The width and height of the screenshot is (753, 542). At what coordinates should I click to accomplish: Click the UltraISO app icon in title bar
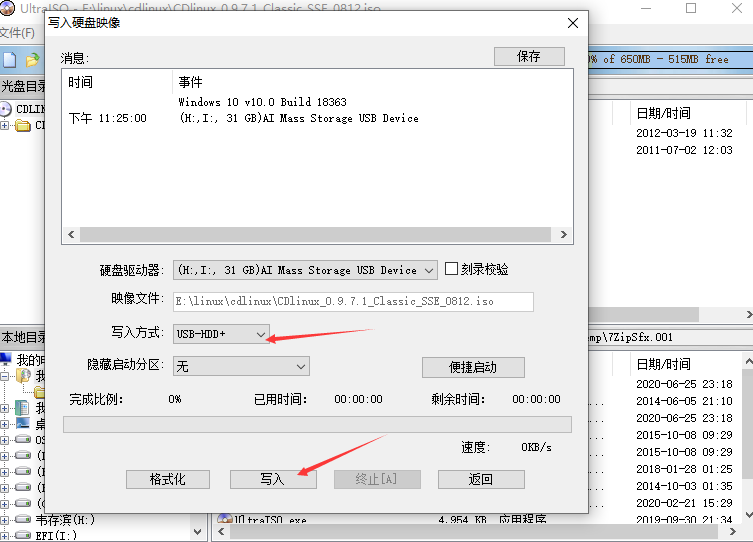click(x=7, y=7)
